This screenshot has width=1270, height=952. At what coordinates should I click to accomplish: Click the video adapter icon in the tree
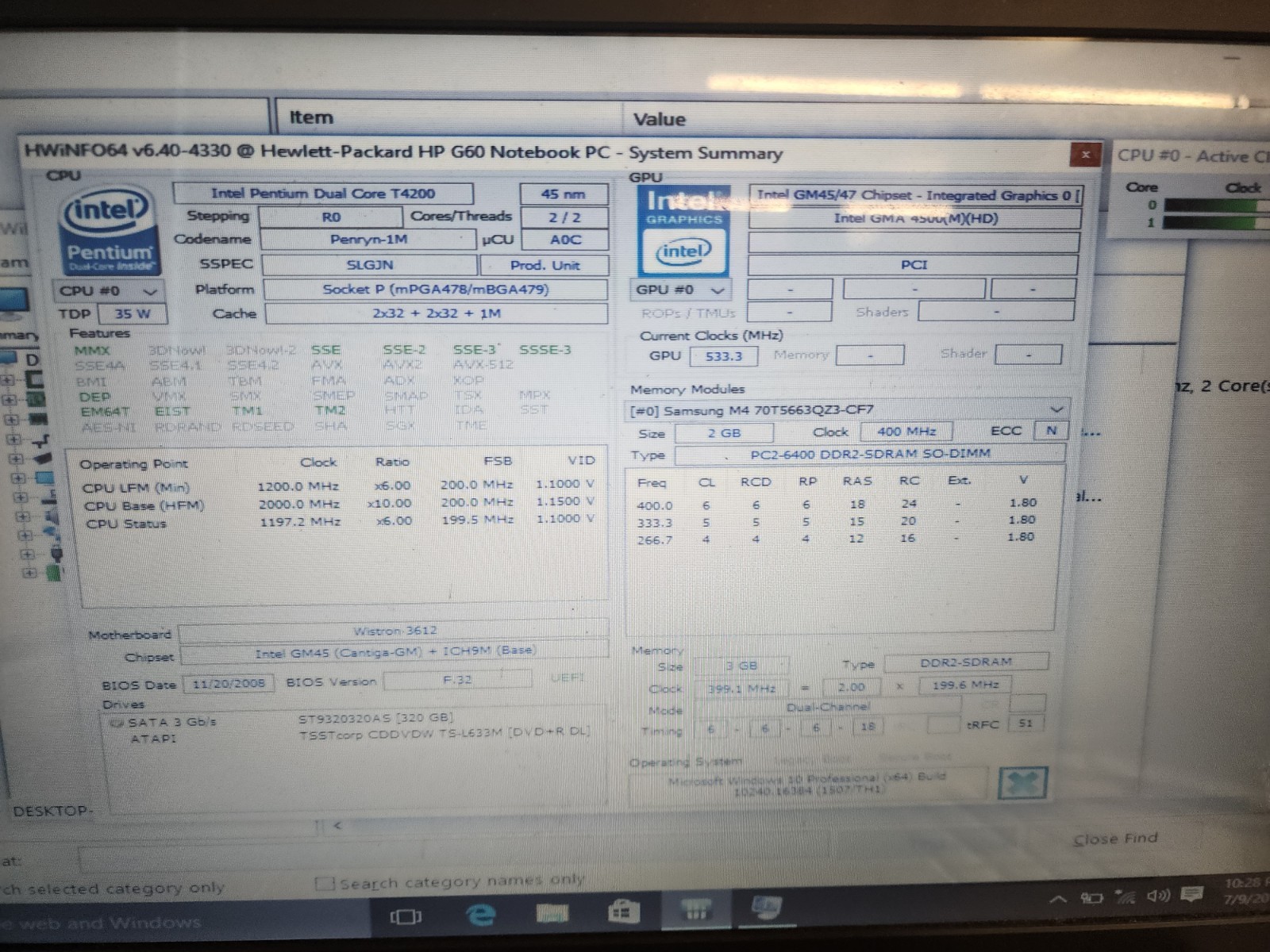point(43,458)
